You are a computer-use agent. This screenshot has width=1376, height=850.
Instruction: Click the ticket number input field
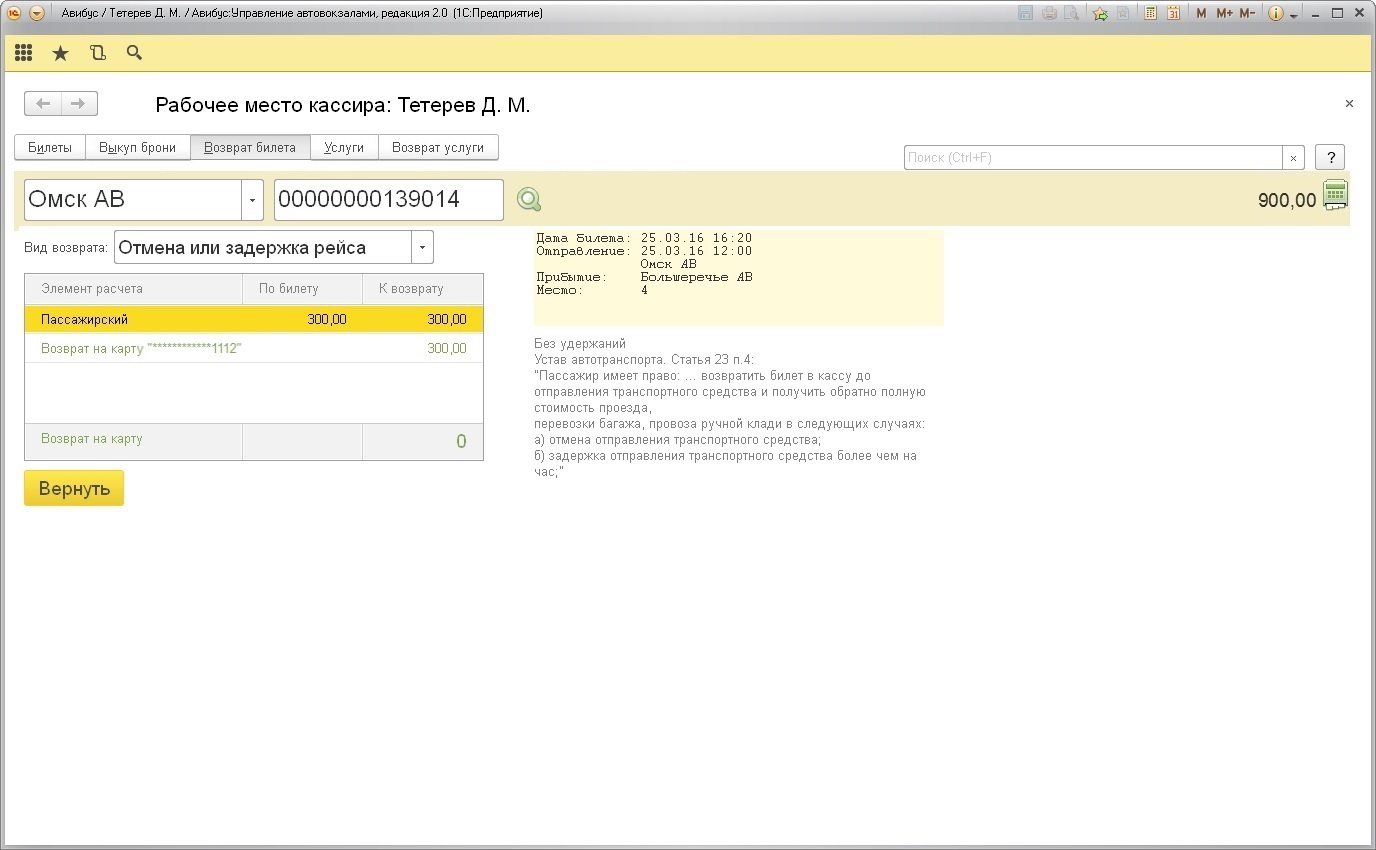tap(388, 200)
